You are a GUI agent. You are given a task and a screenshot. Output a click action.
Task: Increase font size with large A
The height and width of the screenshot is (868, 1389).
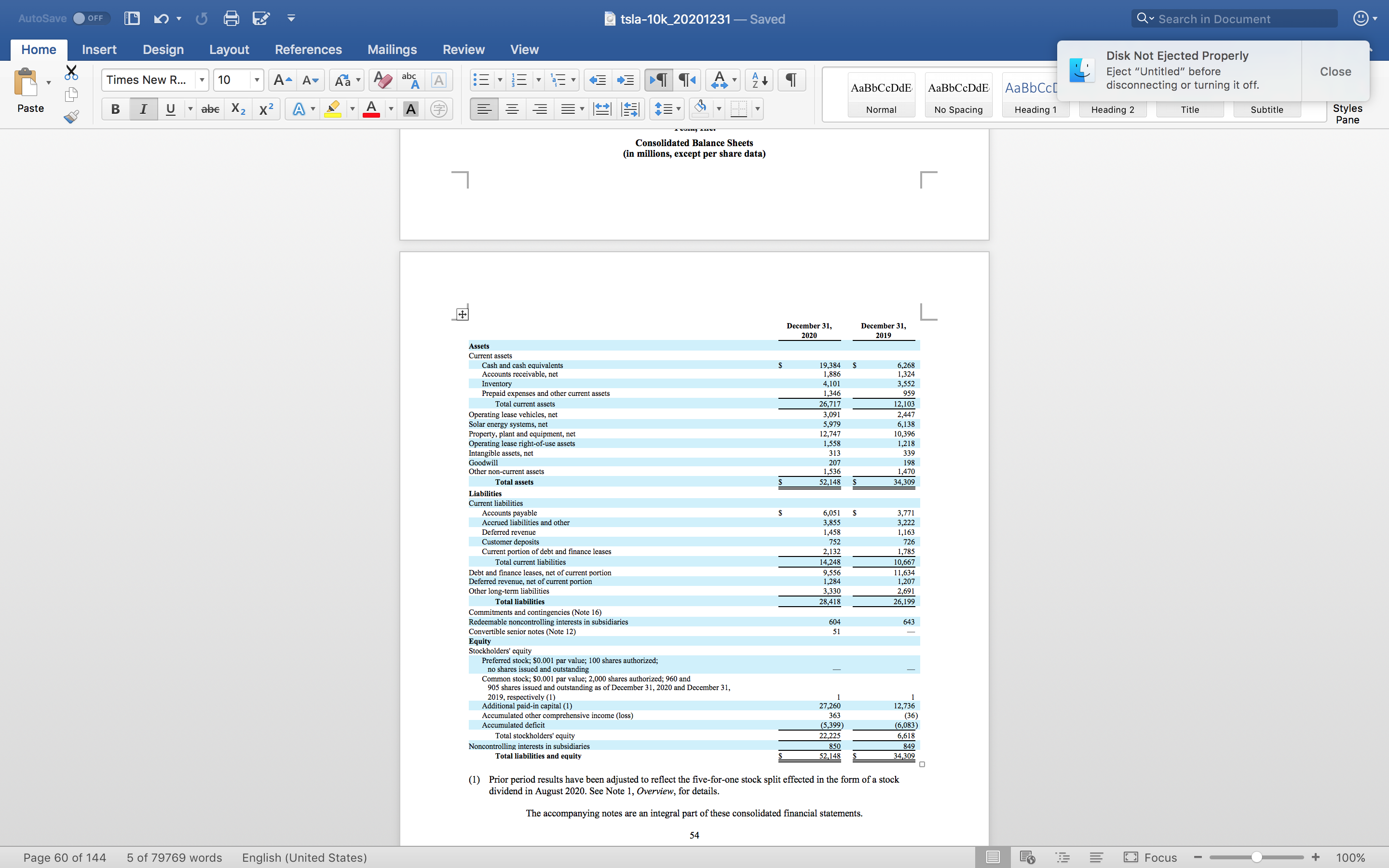pos(282,80)
